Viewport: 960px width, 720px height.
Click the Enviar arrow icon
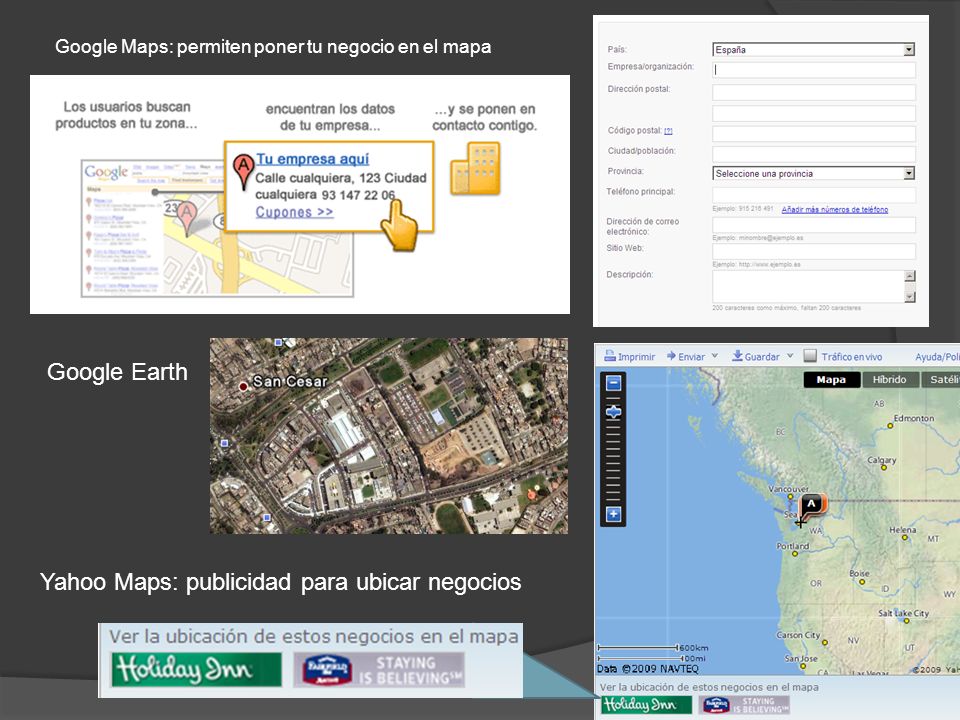pyautogui.click(x=671, y=356)
